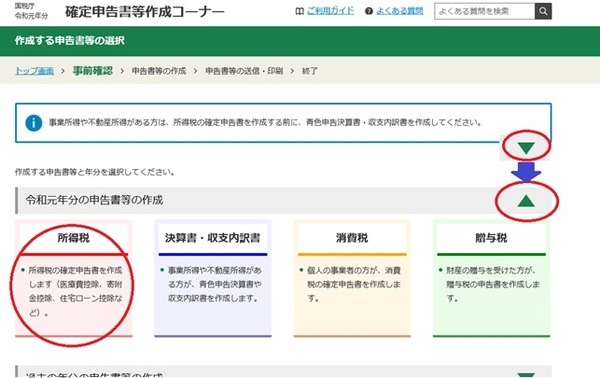Click the 申告書等の作成 breadcrumb step
Image resolution: width=600 pixels, height=378 pixels.
point(159,71)
